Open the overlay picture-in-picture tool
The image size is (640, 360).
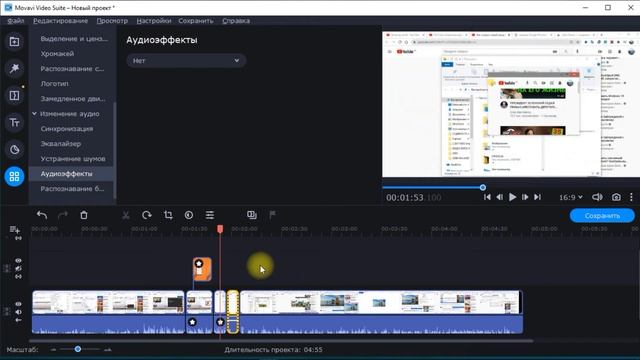252,215
